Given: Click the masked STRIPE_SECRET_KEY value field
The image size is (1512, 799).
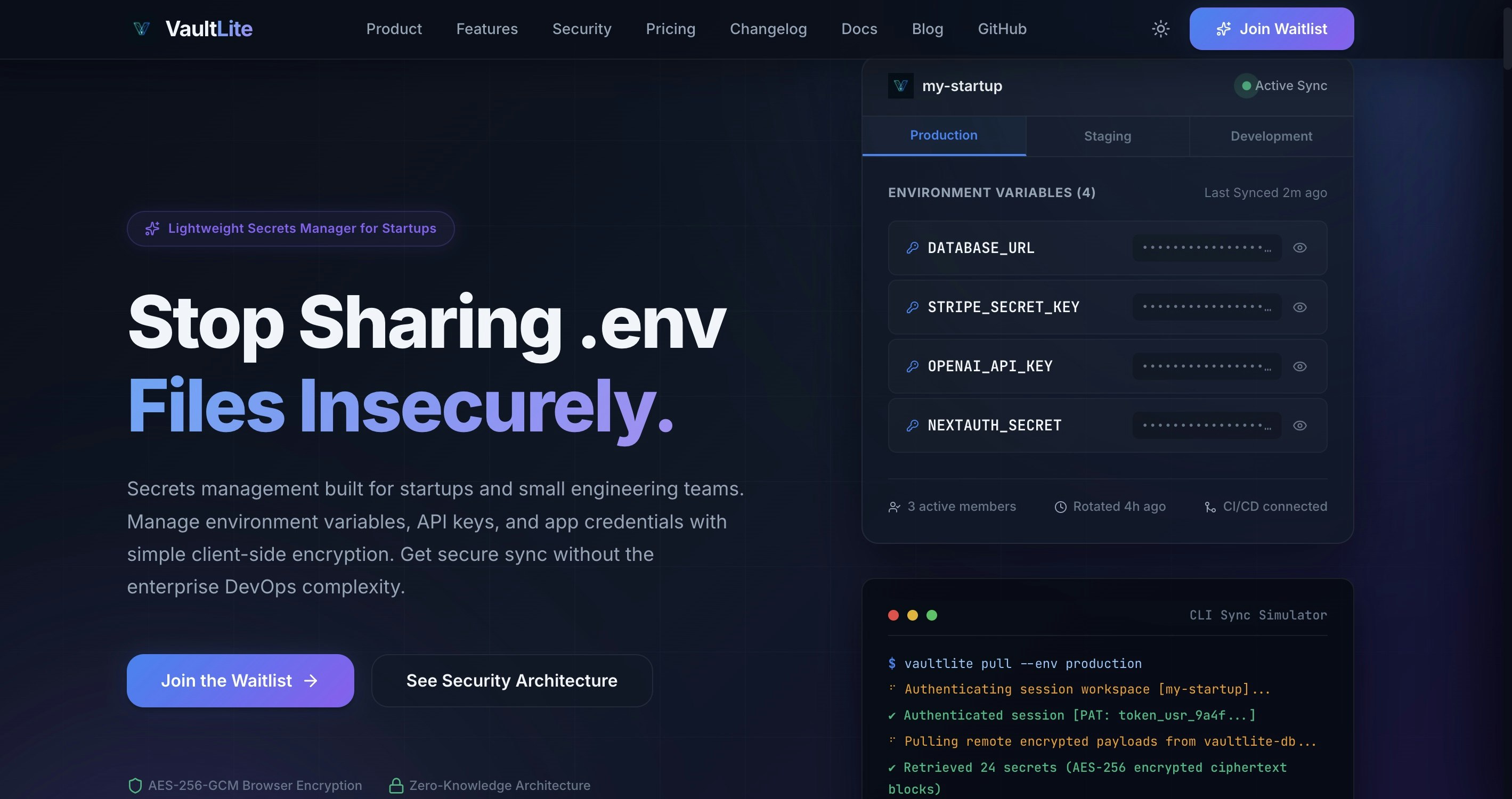Looking at the screenshot, I should coord(1207,307).
